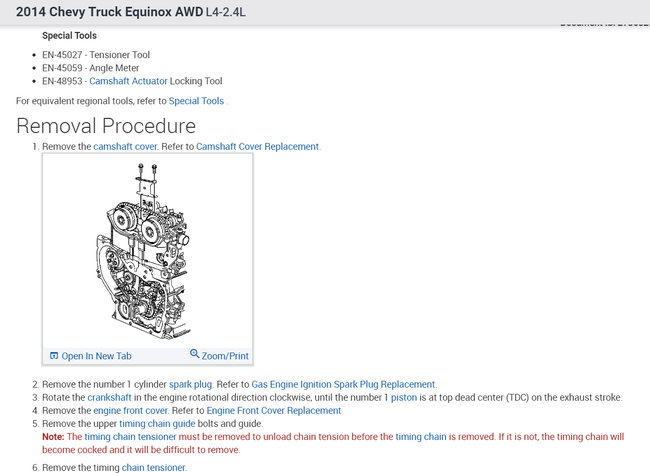Open chain tensioner link in step 6
The image size is (650, 473).
click(153, 468)
